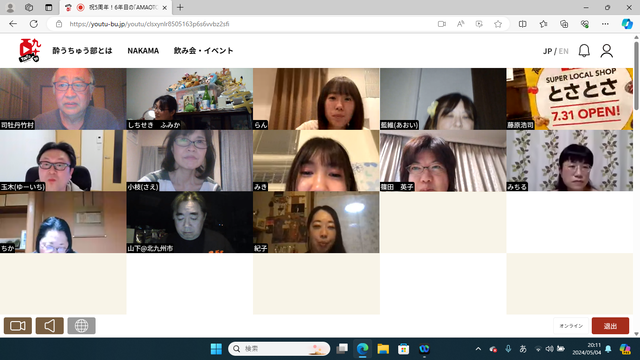Close the current browser tab
Screen dimensions: 640x360
tap(164, 7)
